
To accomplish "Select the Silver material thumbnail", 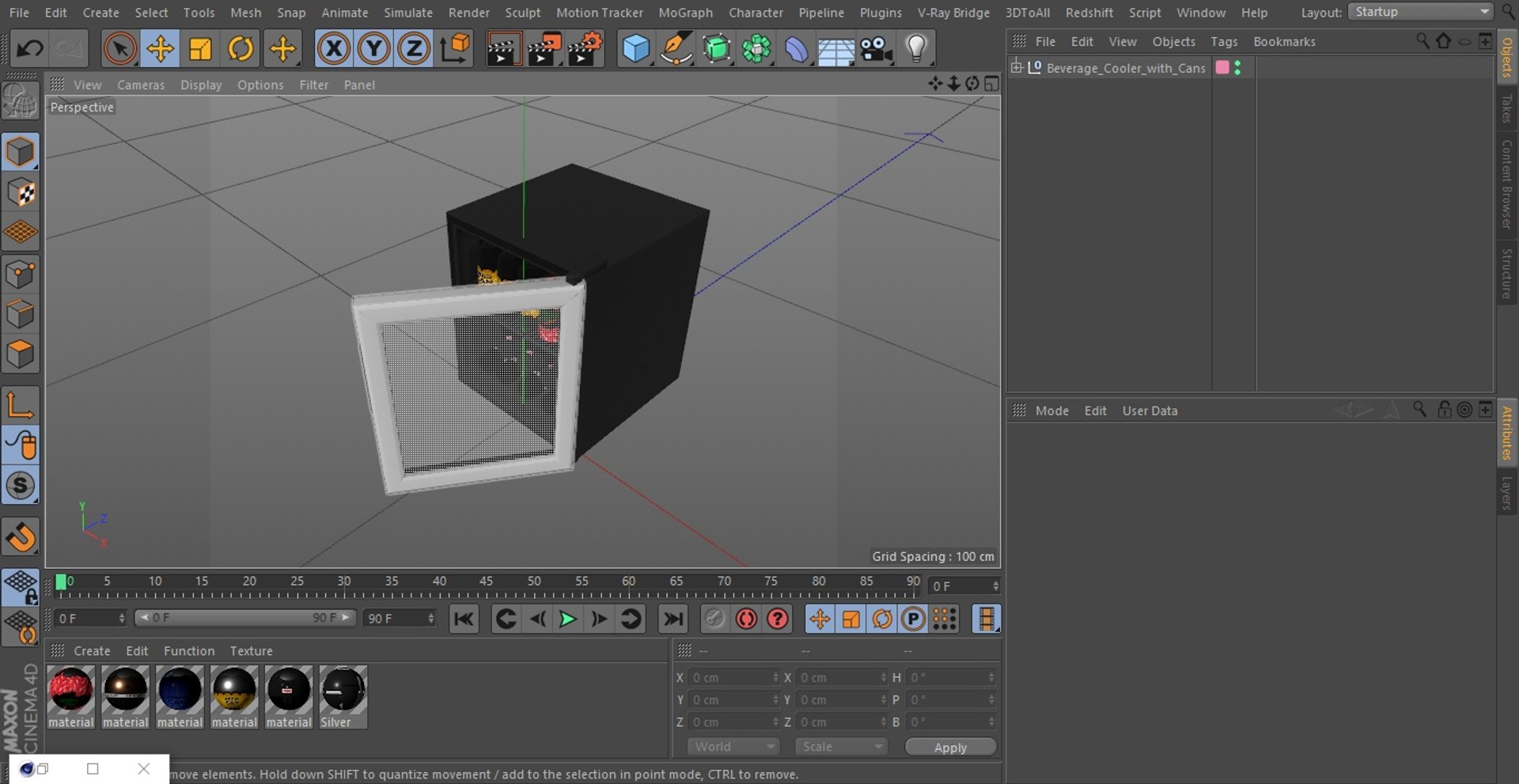I will coord(343,696).
